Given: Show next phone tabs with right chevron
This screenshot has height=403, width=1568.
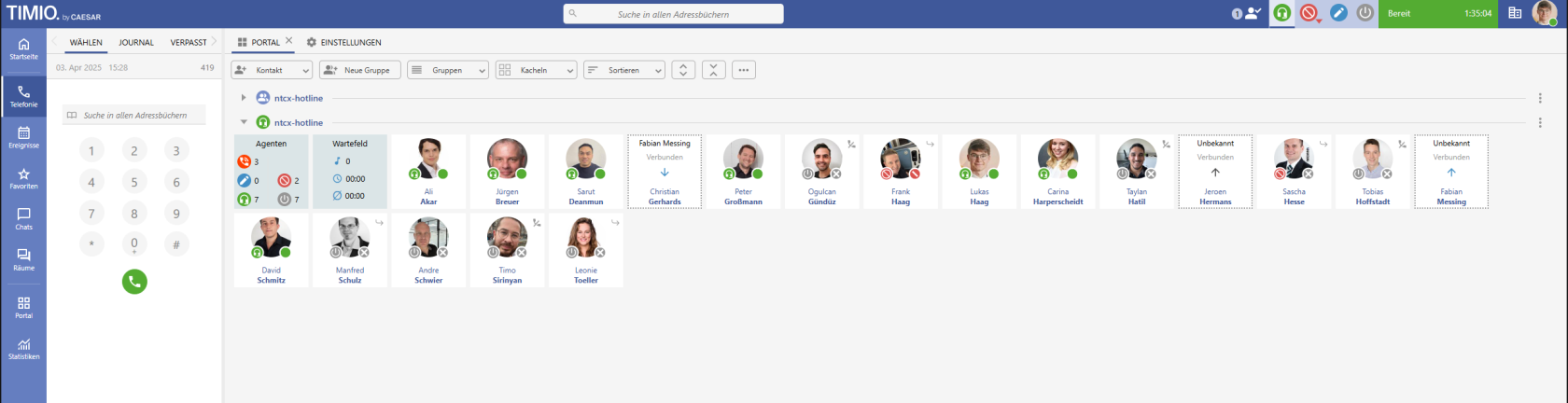Looking at the screenshot, I should pos(214,41).
